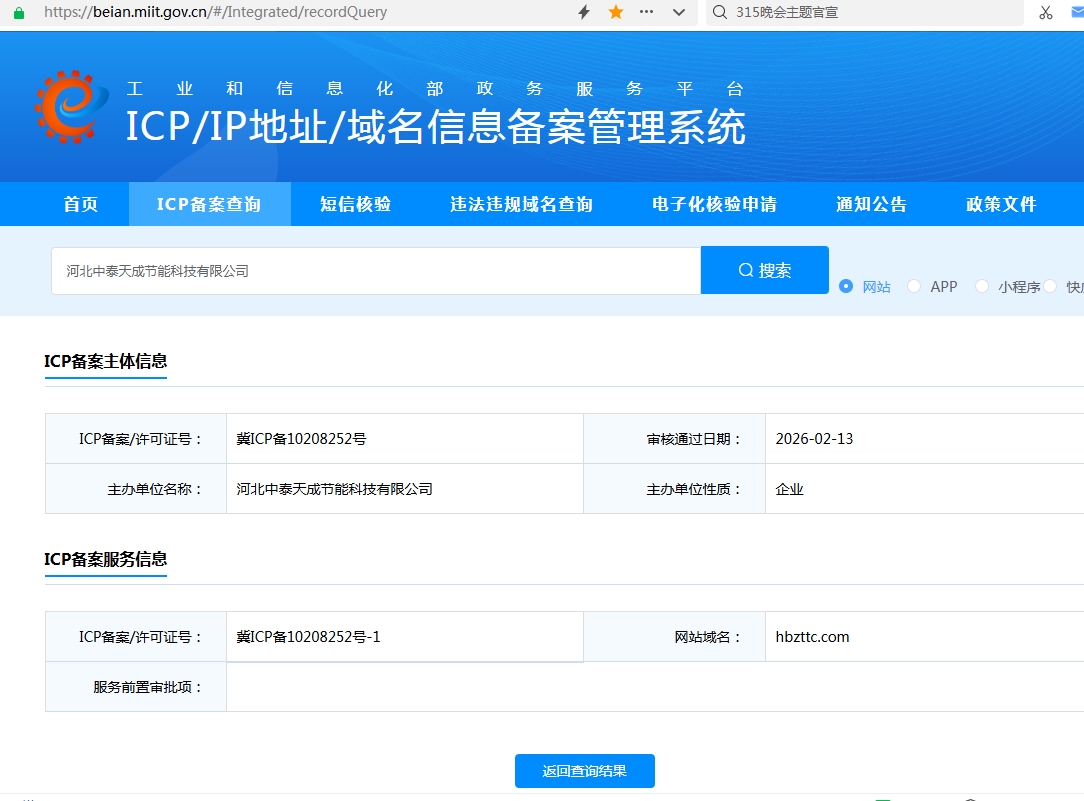Go to the 通知公告 tab

[x=871, y=204]
